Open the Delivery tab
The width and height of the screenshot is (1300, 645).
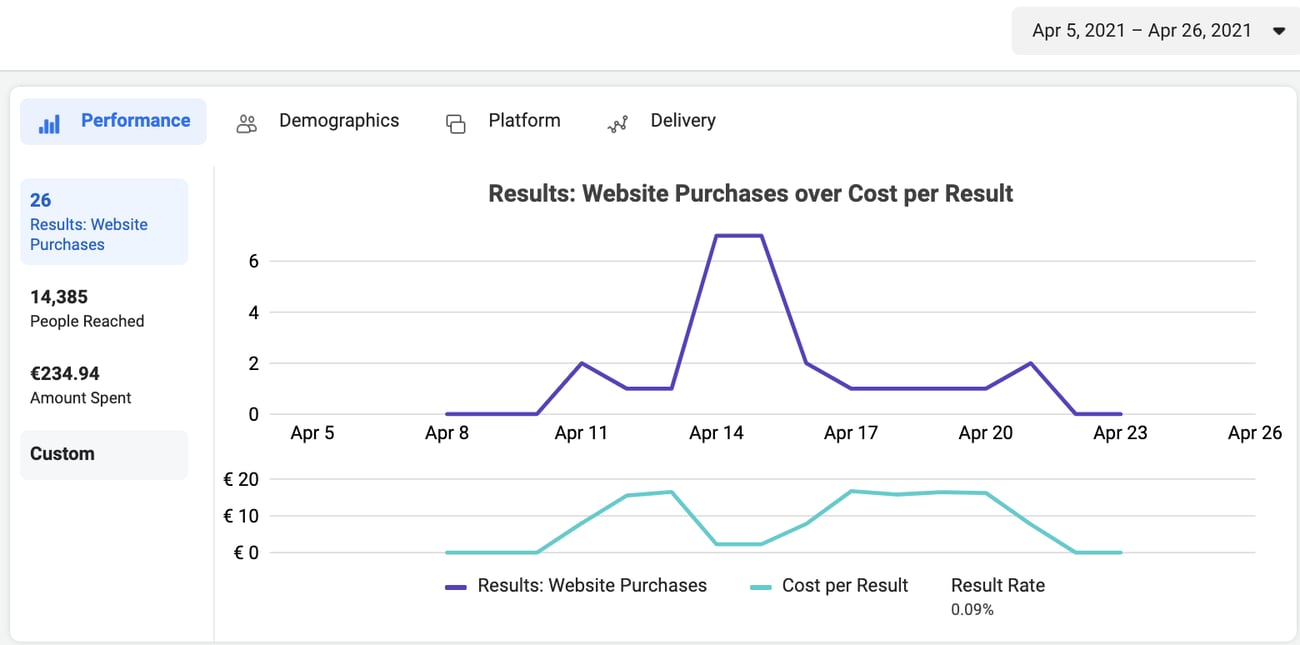coord(682,121)
